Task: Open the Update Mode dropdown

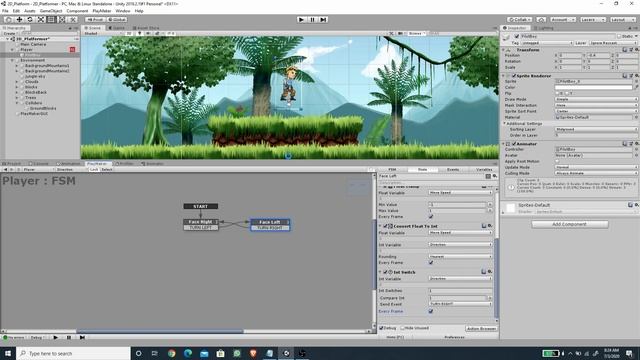Action: [596, 167]
